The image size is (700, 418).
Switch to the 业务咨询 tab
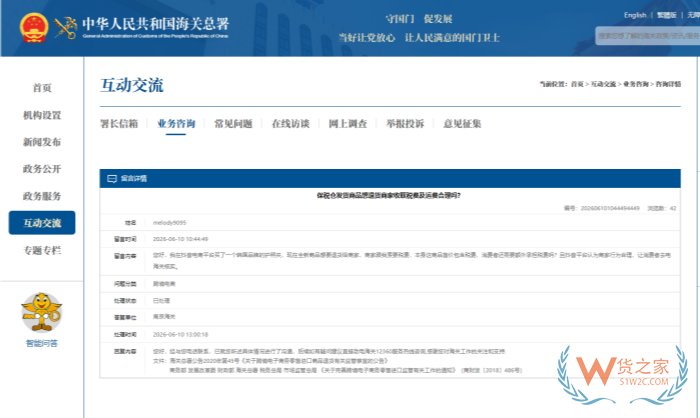(176, 124)
